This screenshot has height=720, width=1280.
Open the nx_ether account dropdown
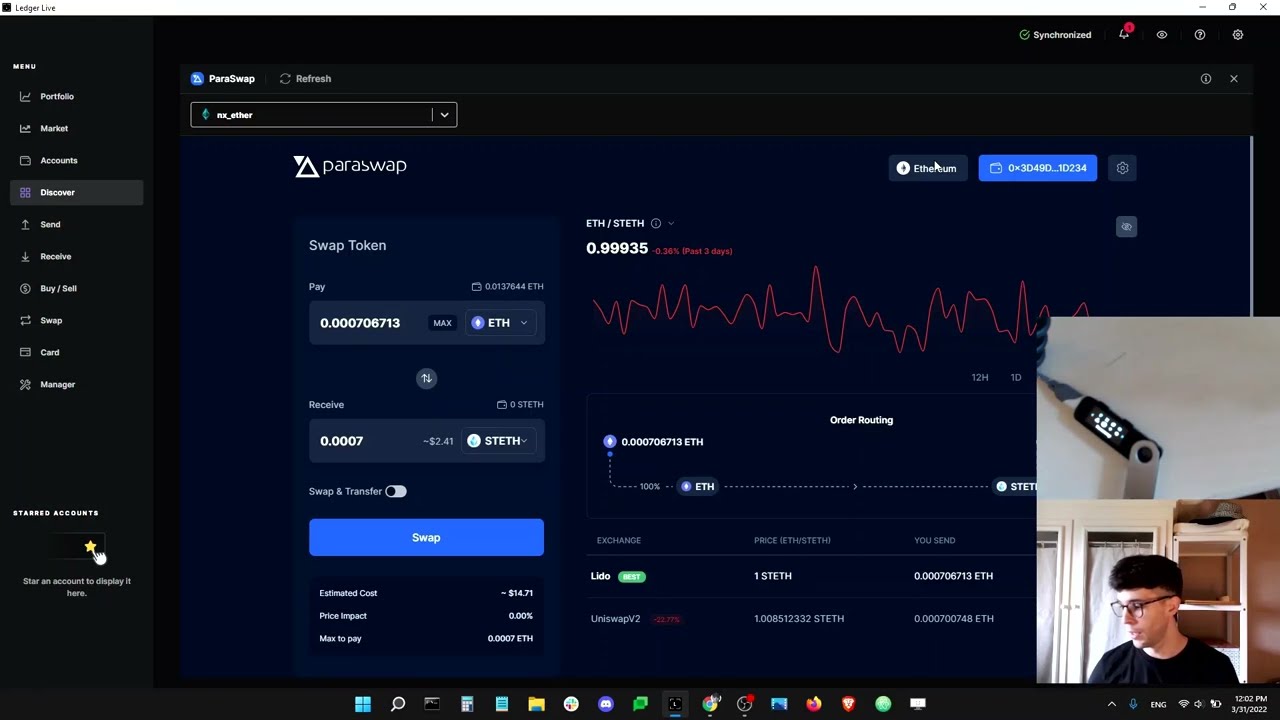click(x=443, y=114)
